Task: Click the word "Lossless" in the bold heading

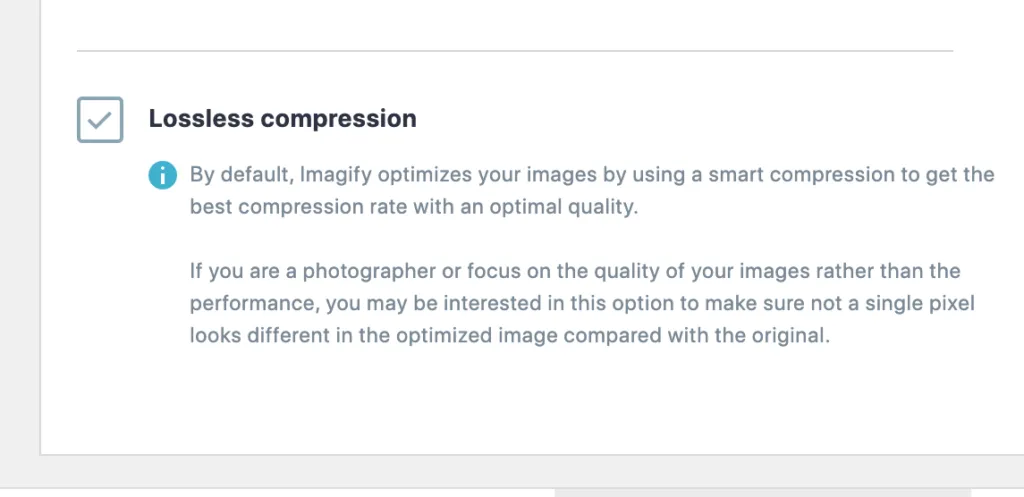Action: pos(201,119)
